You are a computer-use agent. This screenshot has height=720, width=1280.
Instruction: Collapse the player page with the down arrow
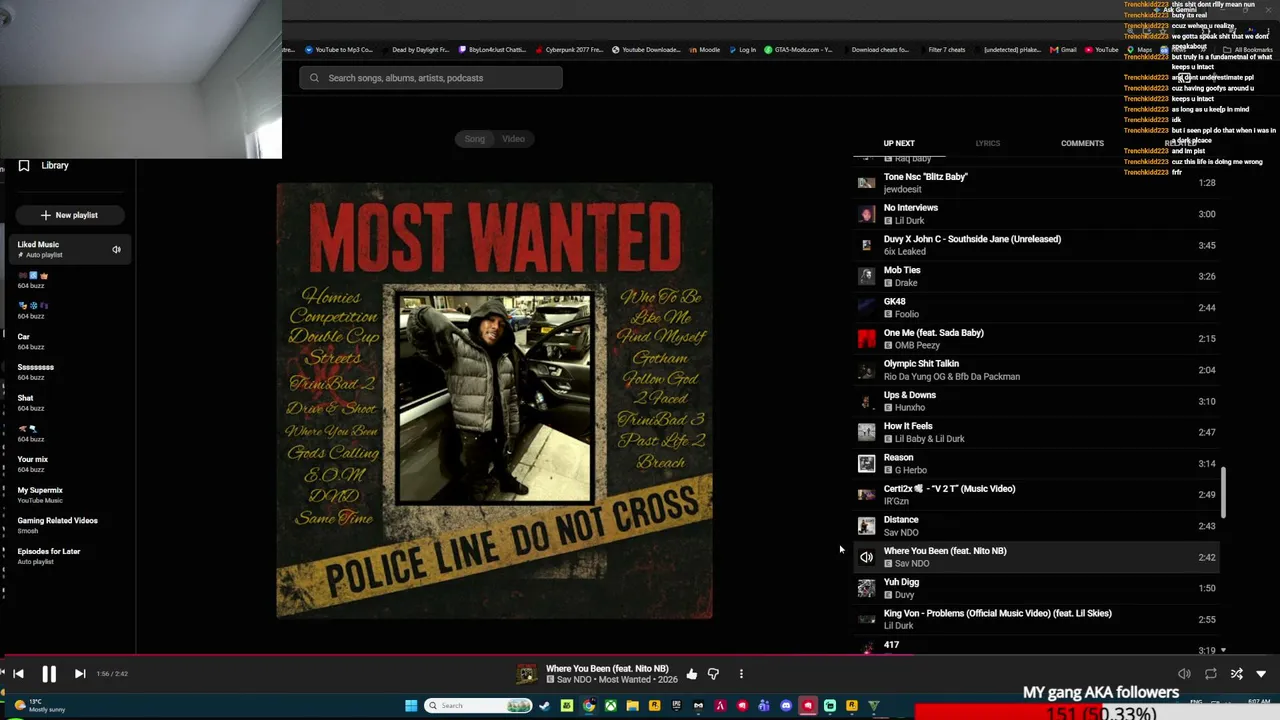[1261, 674]
